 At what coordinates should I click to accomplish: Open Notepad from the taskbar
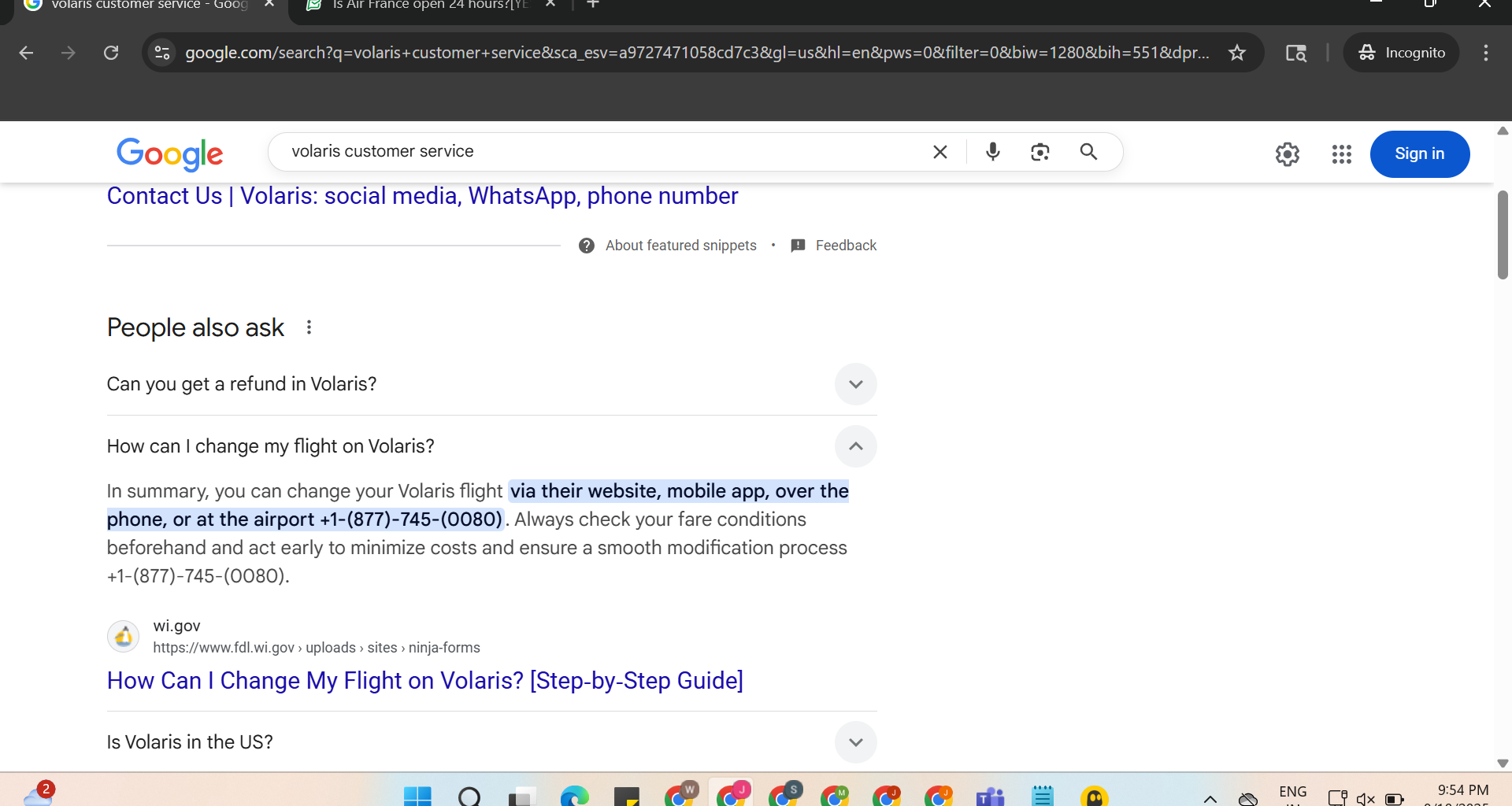[x=1043, y=797]
